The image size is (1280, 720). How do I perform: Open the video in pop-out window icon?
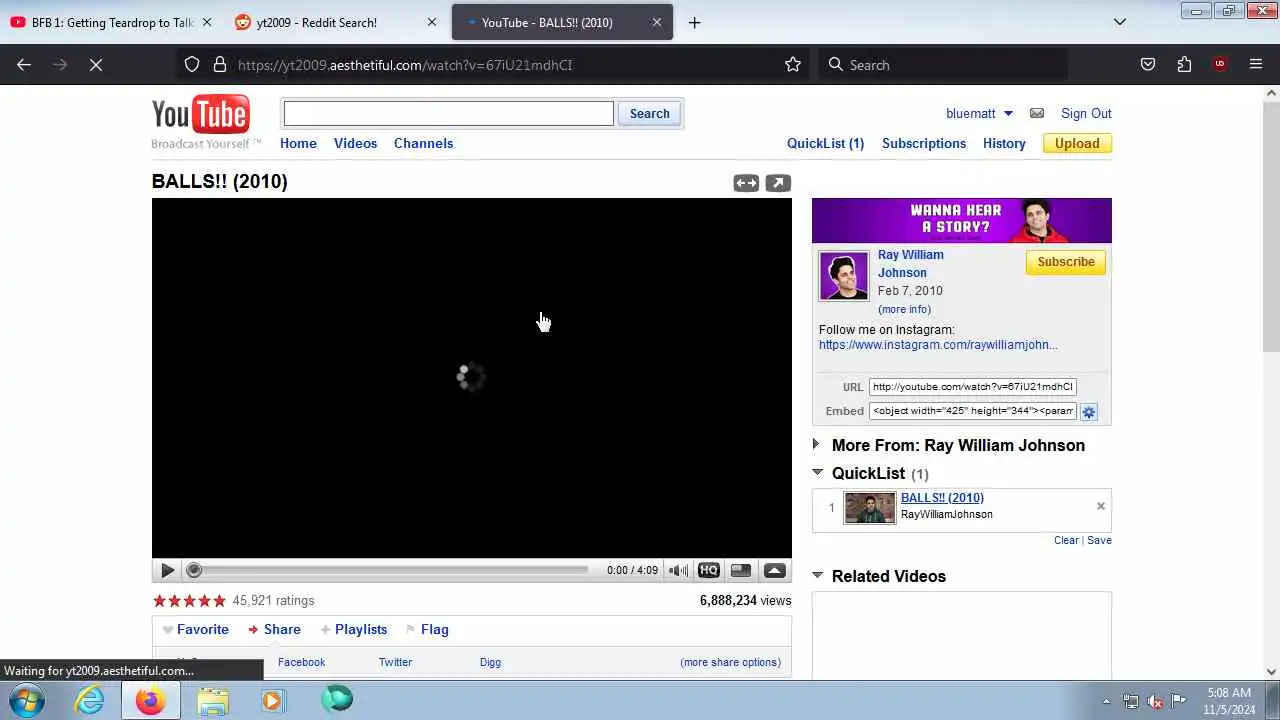tap(778, 183)
